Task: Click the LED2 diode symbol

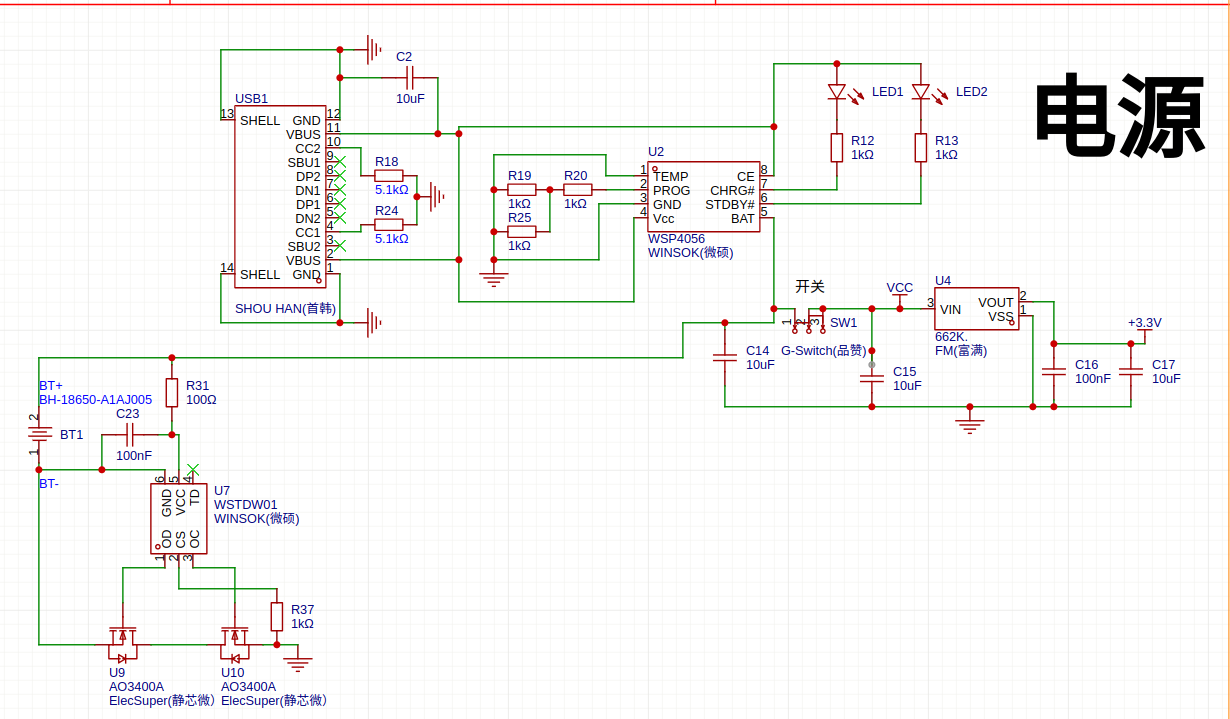Action: [921, 92]
